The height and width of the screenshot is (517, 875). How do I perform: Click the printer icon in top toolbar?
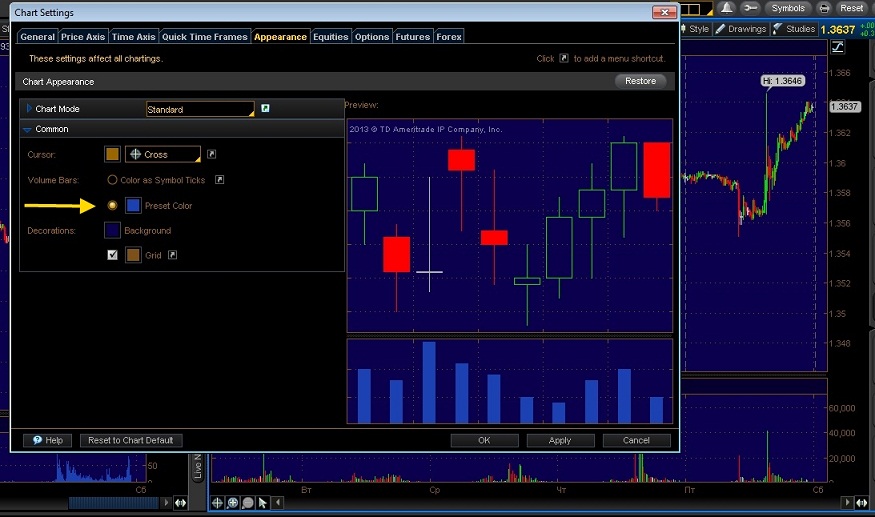point(825,8)
